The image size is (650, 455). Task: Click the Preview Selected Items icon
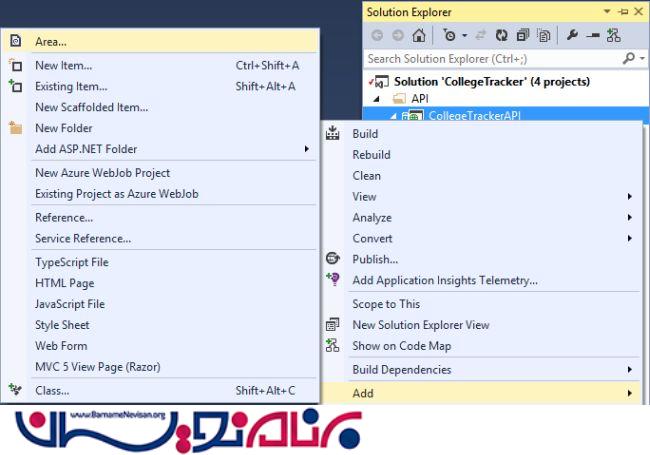tap(592, 36)
